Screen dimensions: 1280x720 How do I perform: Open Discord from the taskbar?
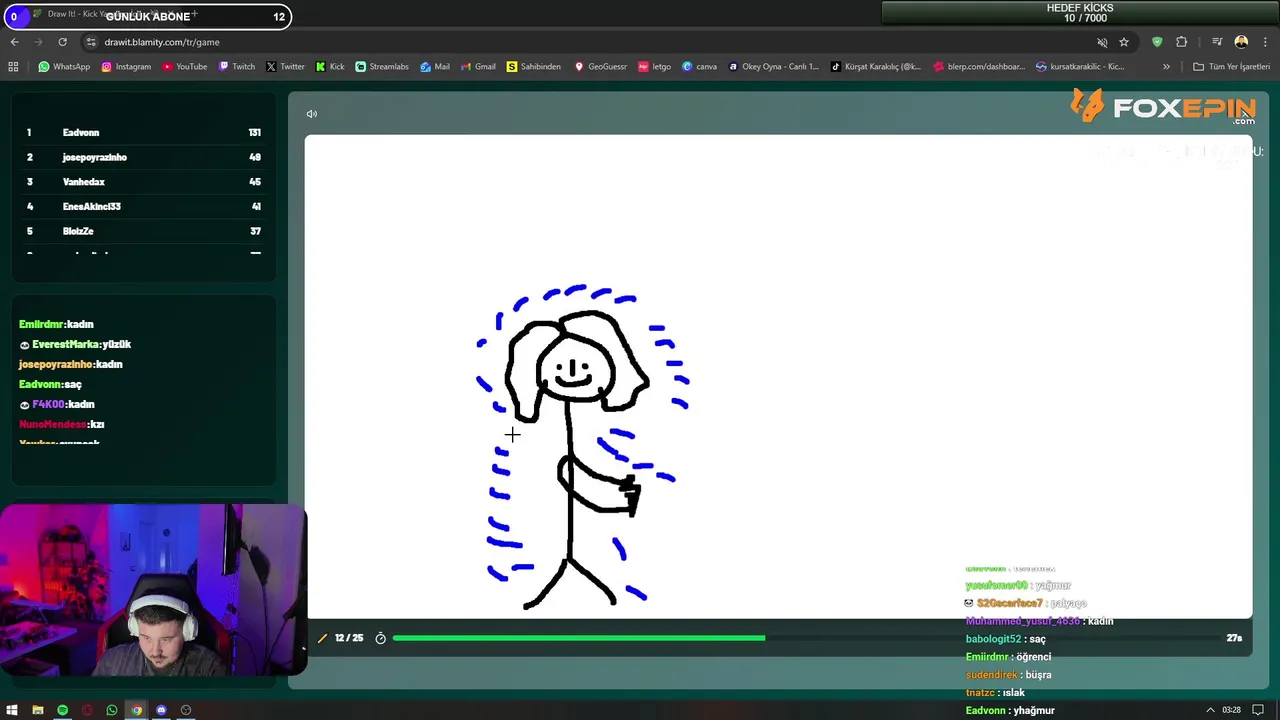[161, 710]
